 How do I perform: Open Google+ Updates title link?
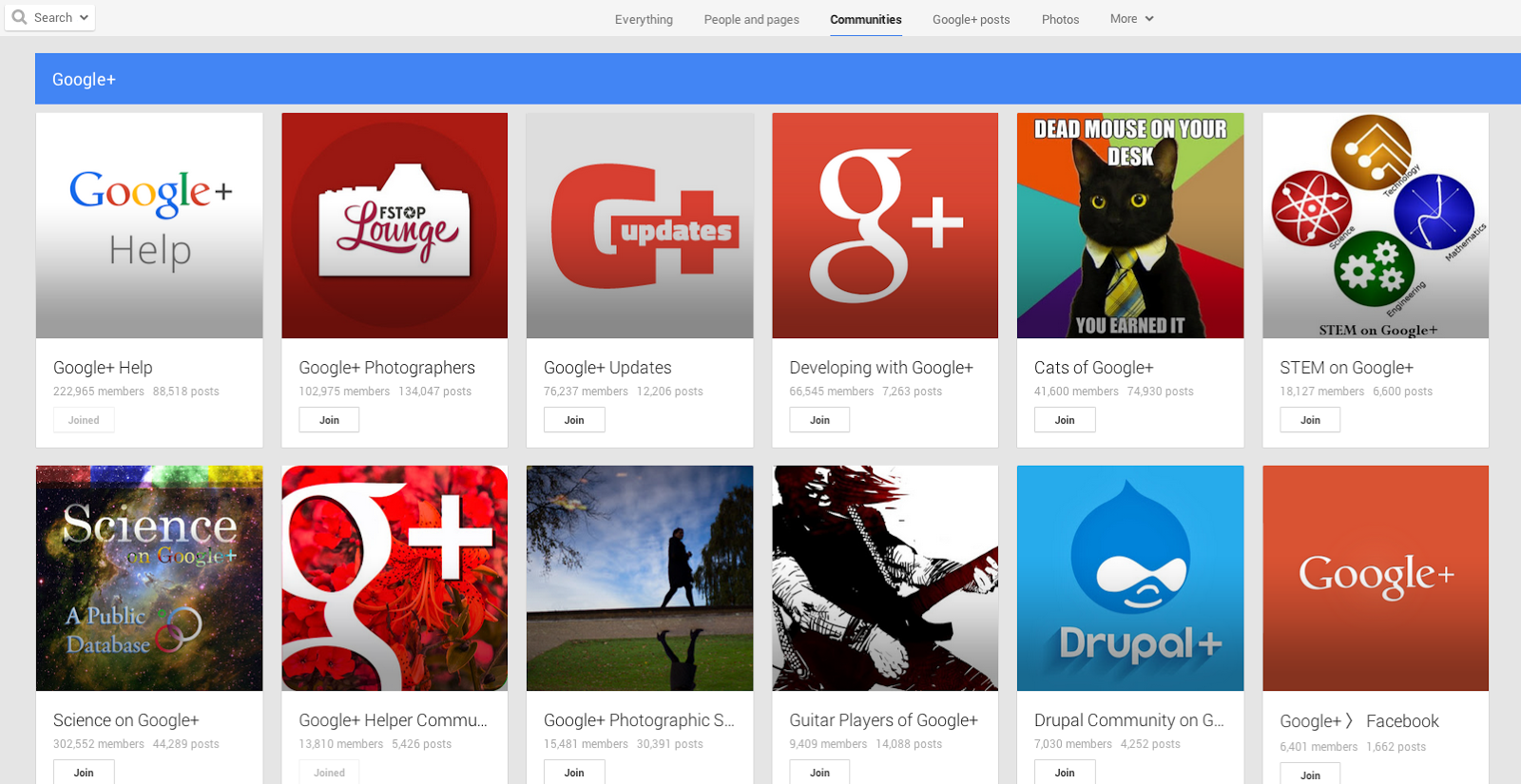point(607,368)
